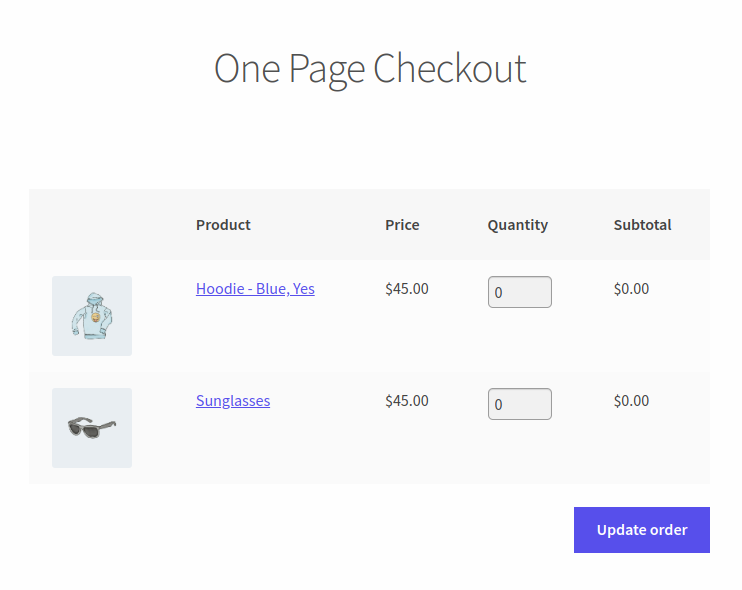742x590 pixels.
Task: Click the Sunglasses $0.00 subtotal
Action: (631, 401)
